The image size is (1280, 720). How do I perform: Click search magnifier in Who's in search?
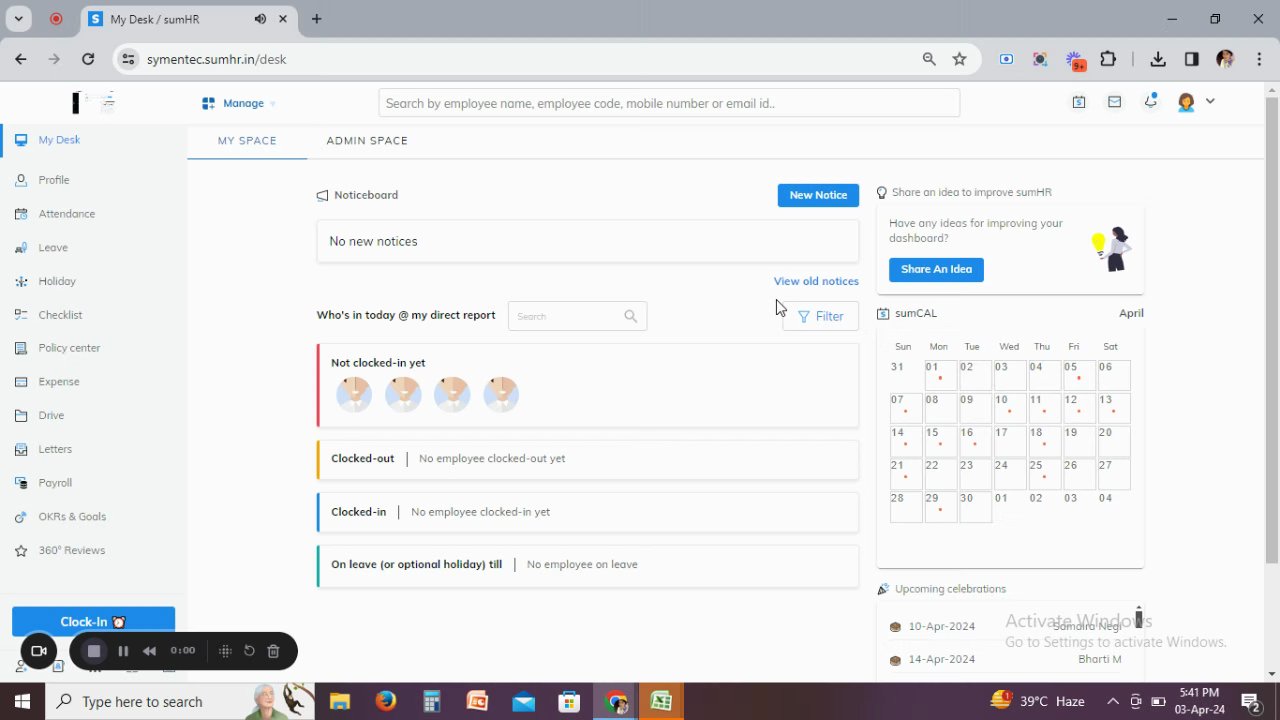pyautogui.click(x=630, y=316)
